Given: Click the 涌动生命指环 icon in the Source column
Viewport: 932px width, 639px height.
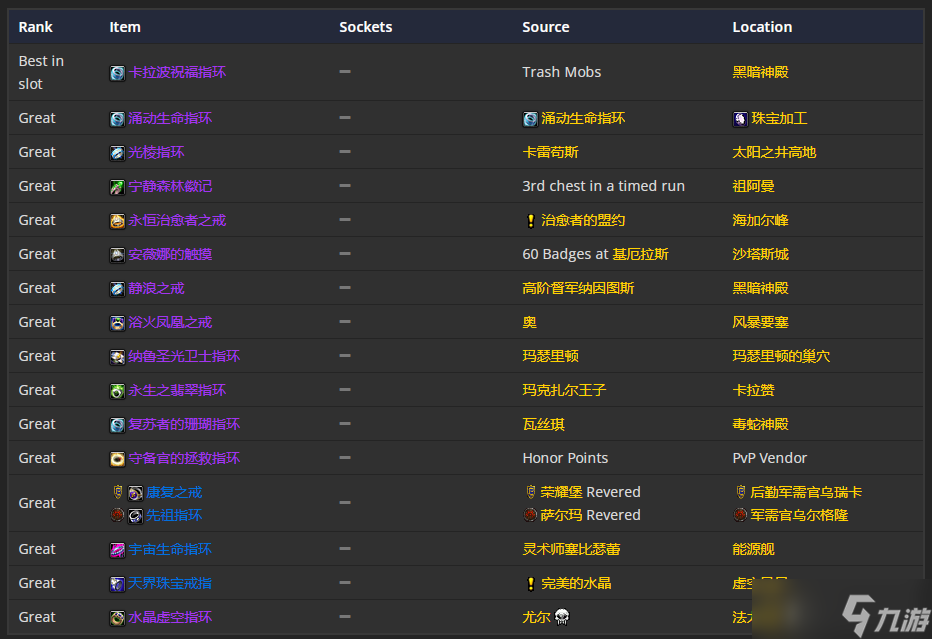Looking at the screenshot, I should coord(530,119).
